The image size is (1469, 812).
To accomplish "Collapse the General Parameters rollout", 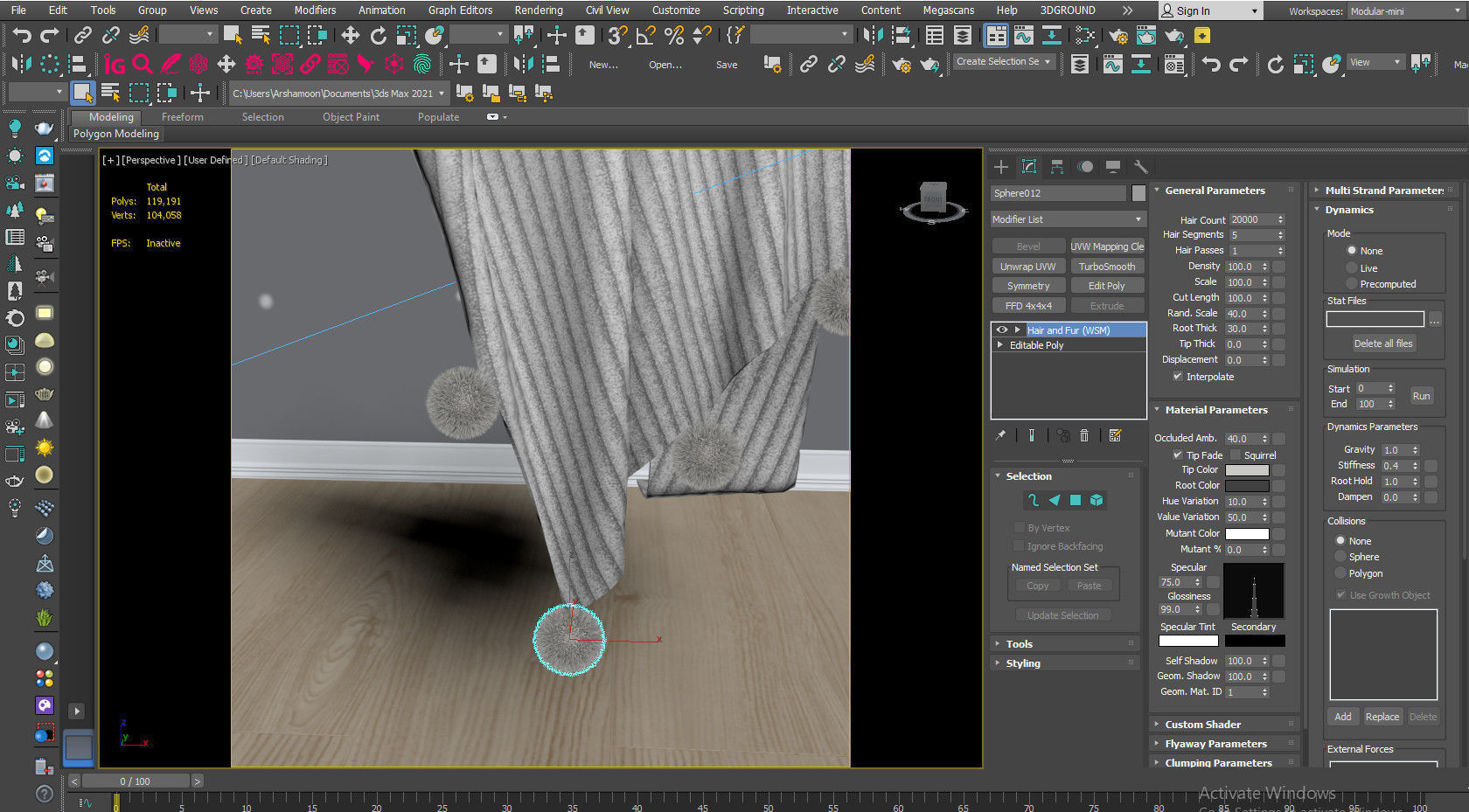I will click(x=1224, y=191).
